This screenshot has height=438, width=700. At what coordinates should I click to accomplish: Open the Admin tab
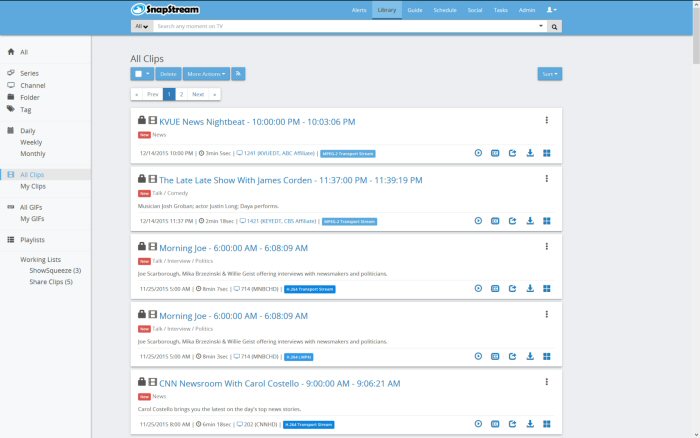pyautogui.click(x=527, y=10)
